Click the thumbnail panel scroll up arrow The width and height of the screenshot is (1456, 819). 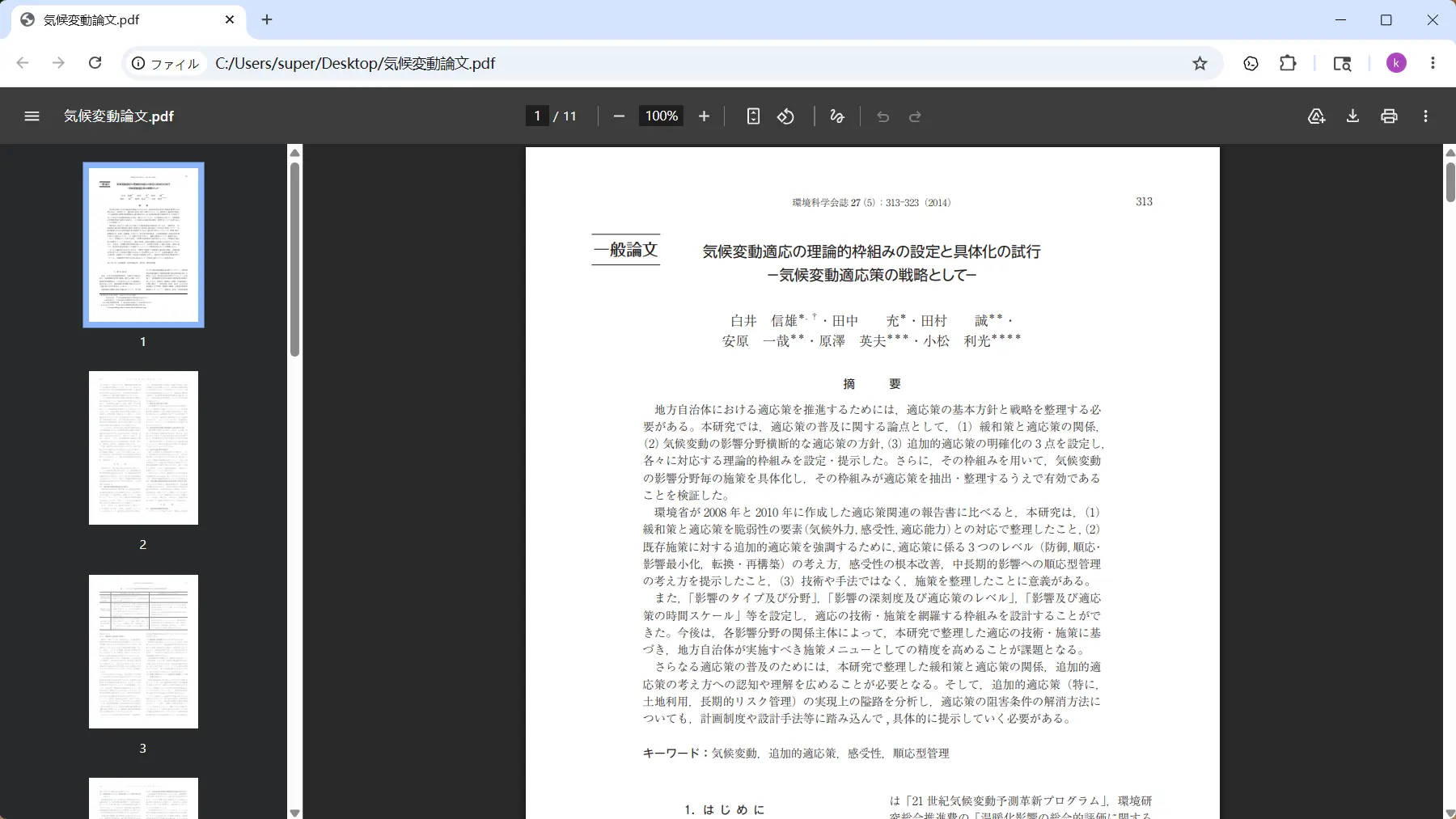click(294, 153)
